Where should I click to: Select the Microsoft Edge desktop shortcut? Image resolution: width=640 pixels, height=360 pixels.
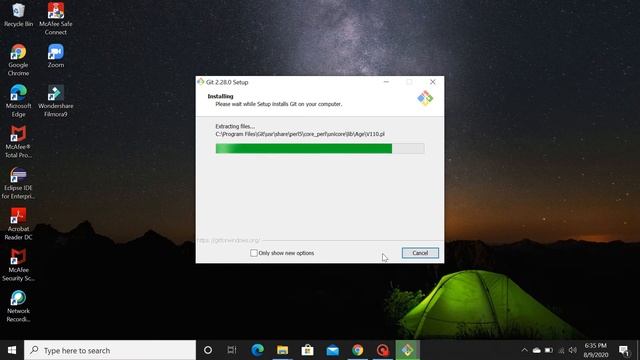point(18,101)
